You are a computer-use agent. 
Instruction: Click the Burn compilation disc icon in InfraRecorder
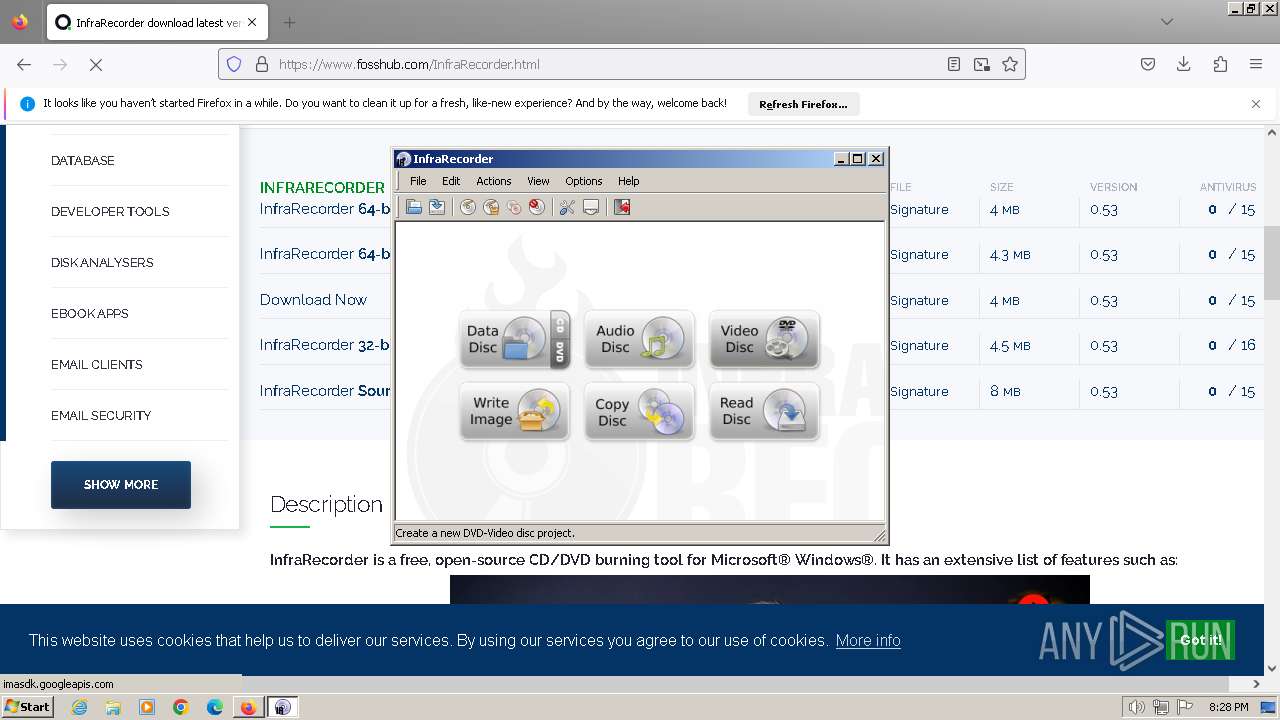pyautogui.click(x=467, y=207)
